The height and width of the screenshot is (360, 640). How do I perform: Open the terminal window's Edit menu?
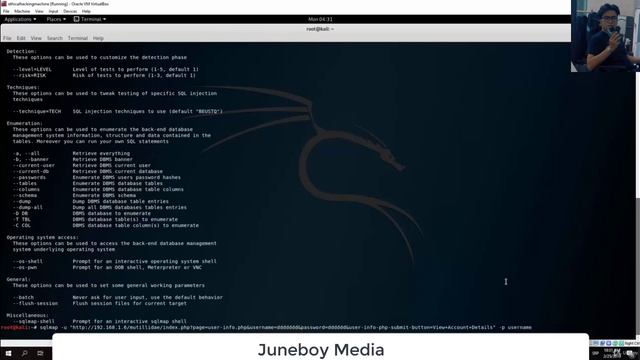tap(21, 38)
